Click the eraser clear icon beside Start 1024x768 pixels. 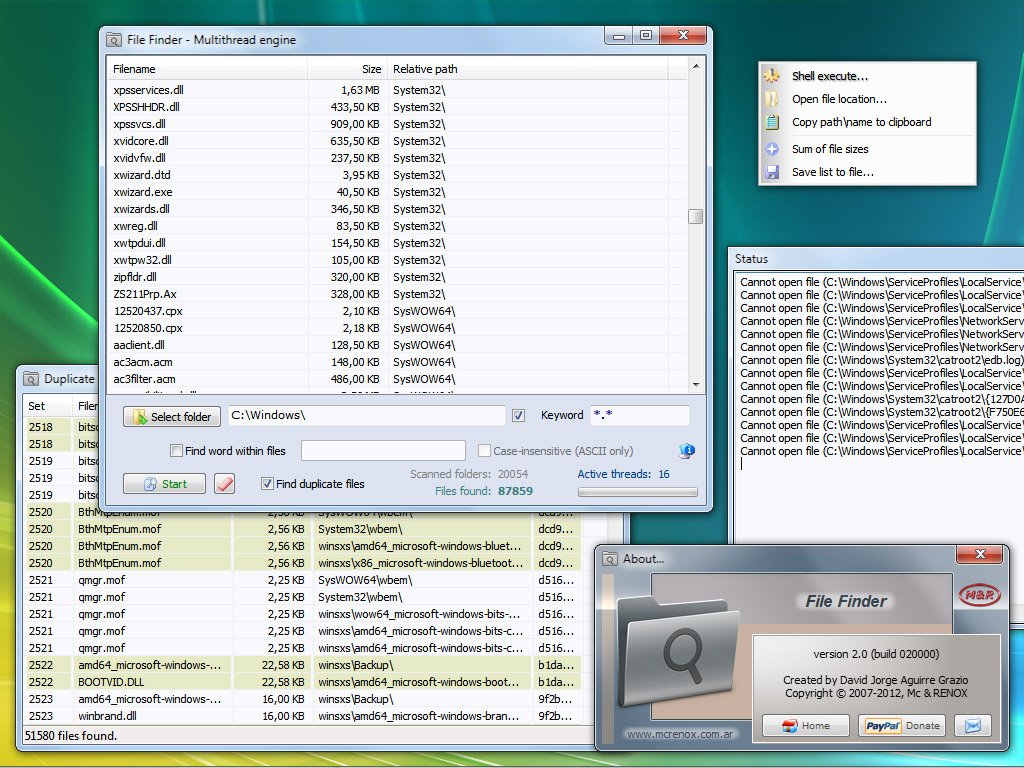tap(224, 484)
